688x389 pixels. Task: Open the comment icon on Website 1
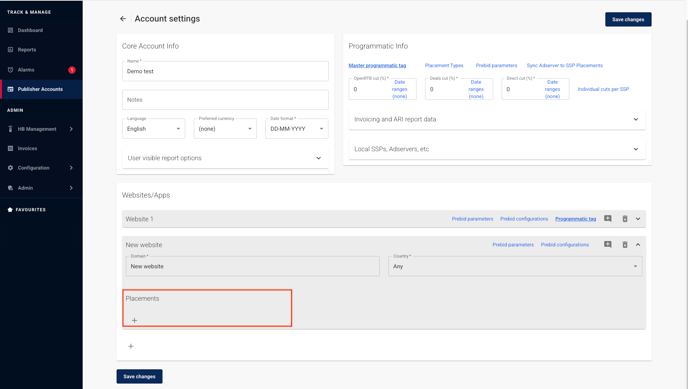pos(608,218)
